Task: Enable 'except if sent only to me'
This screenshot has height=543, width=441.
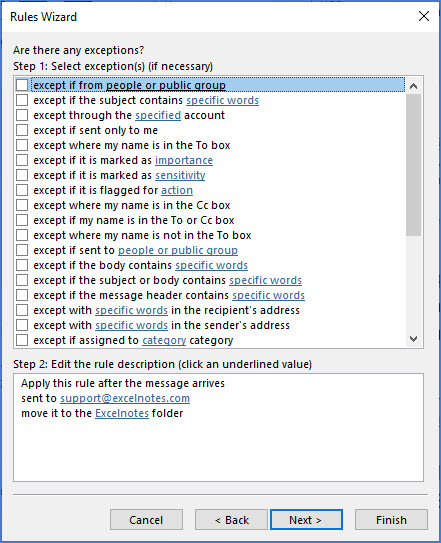Action: pos(22,130)
